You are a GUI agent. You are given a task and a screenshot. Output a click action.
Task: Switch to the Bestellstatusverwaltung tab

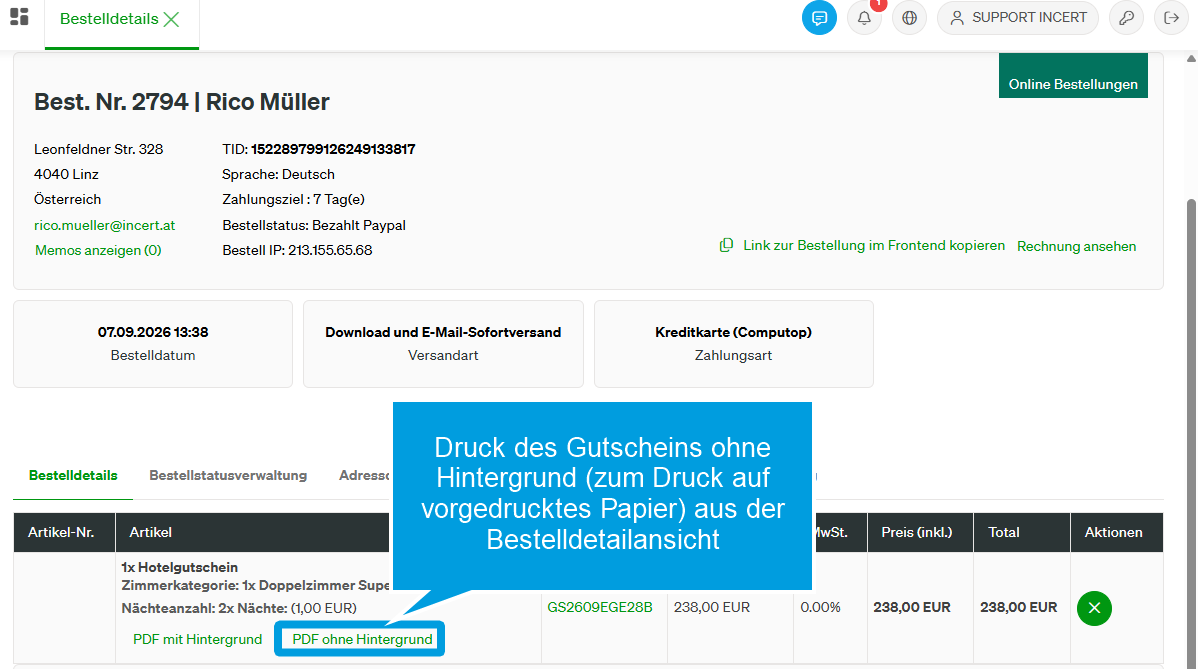[x=228, y=475]
